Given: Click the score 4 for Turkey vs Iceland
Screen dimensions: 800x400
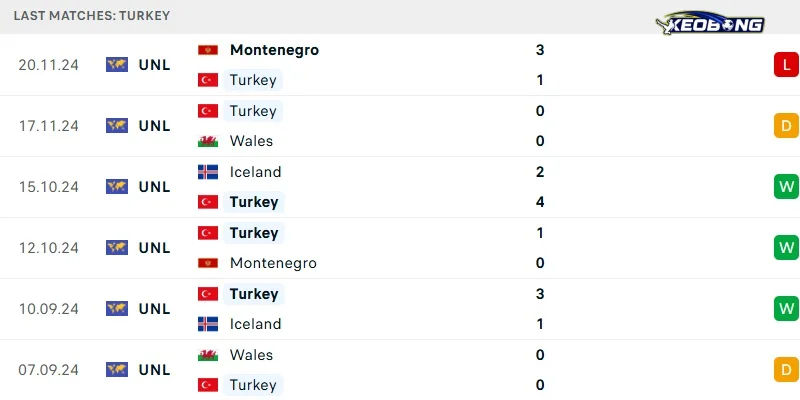Looking at the screenshot, I should (540, 203).
